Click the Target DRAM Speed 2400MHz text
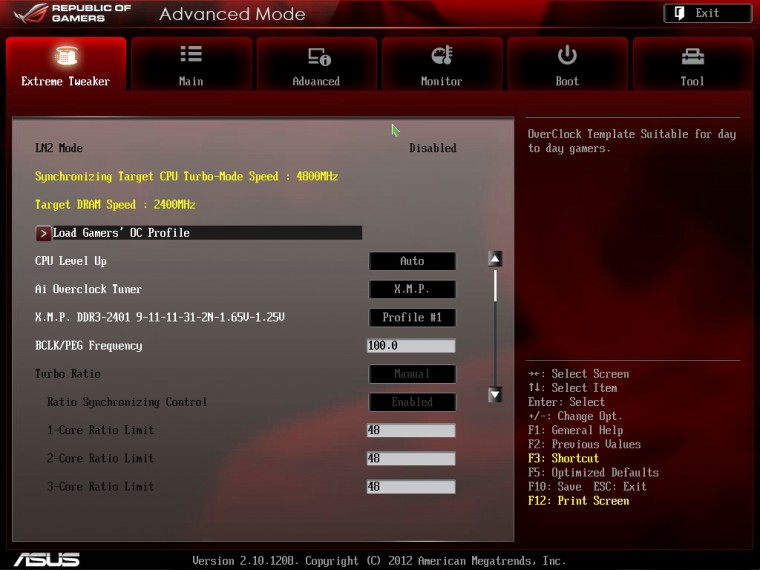The image size is (760, 570). [x=115, y=205]
